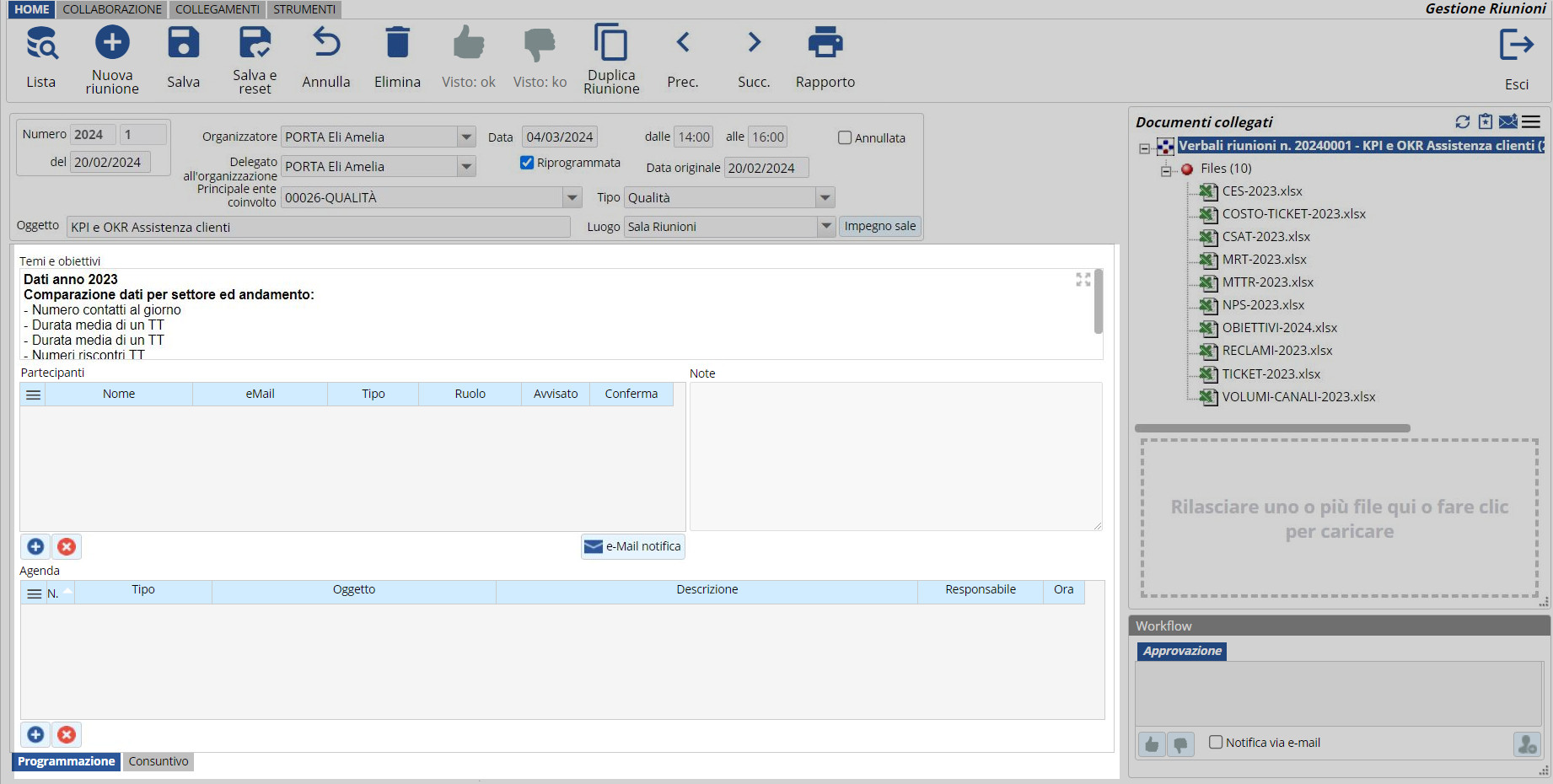The width and height of the screenshot is (1553, 784).
Task: Save meeting with the Salva icon
Action: coord(183,42)
